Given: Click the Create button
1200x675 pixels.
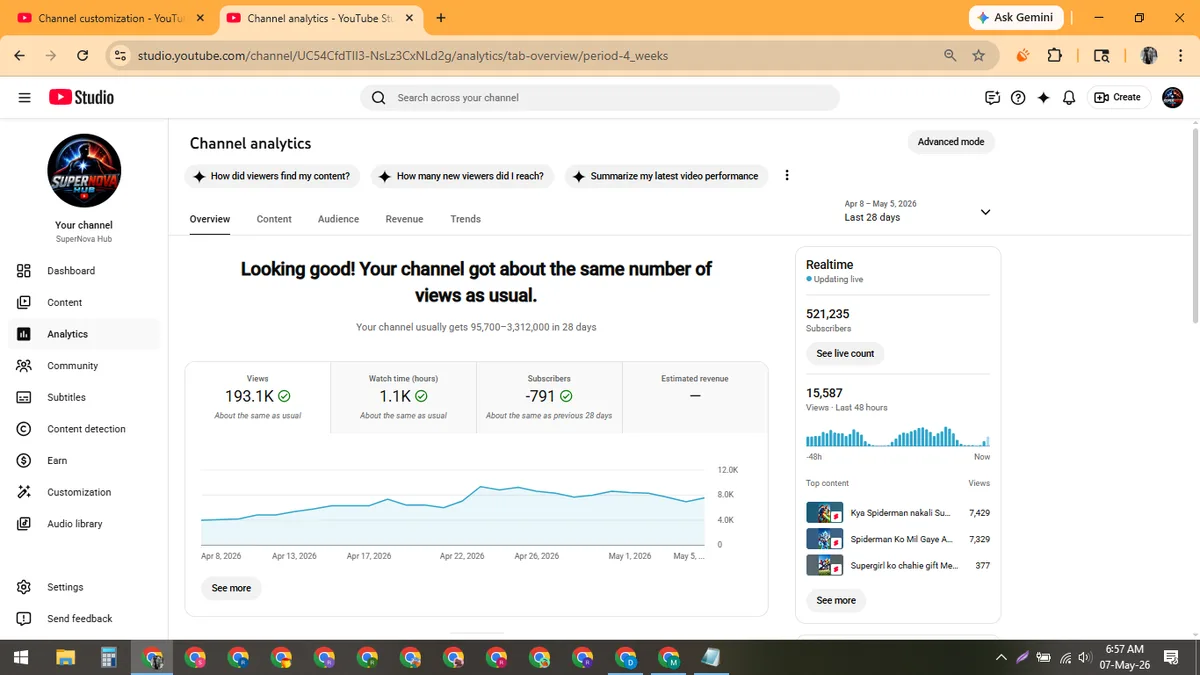Looking at the screenshot, I should (x=1117, y=97).
